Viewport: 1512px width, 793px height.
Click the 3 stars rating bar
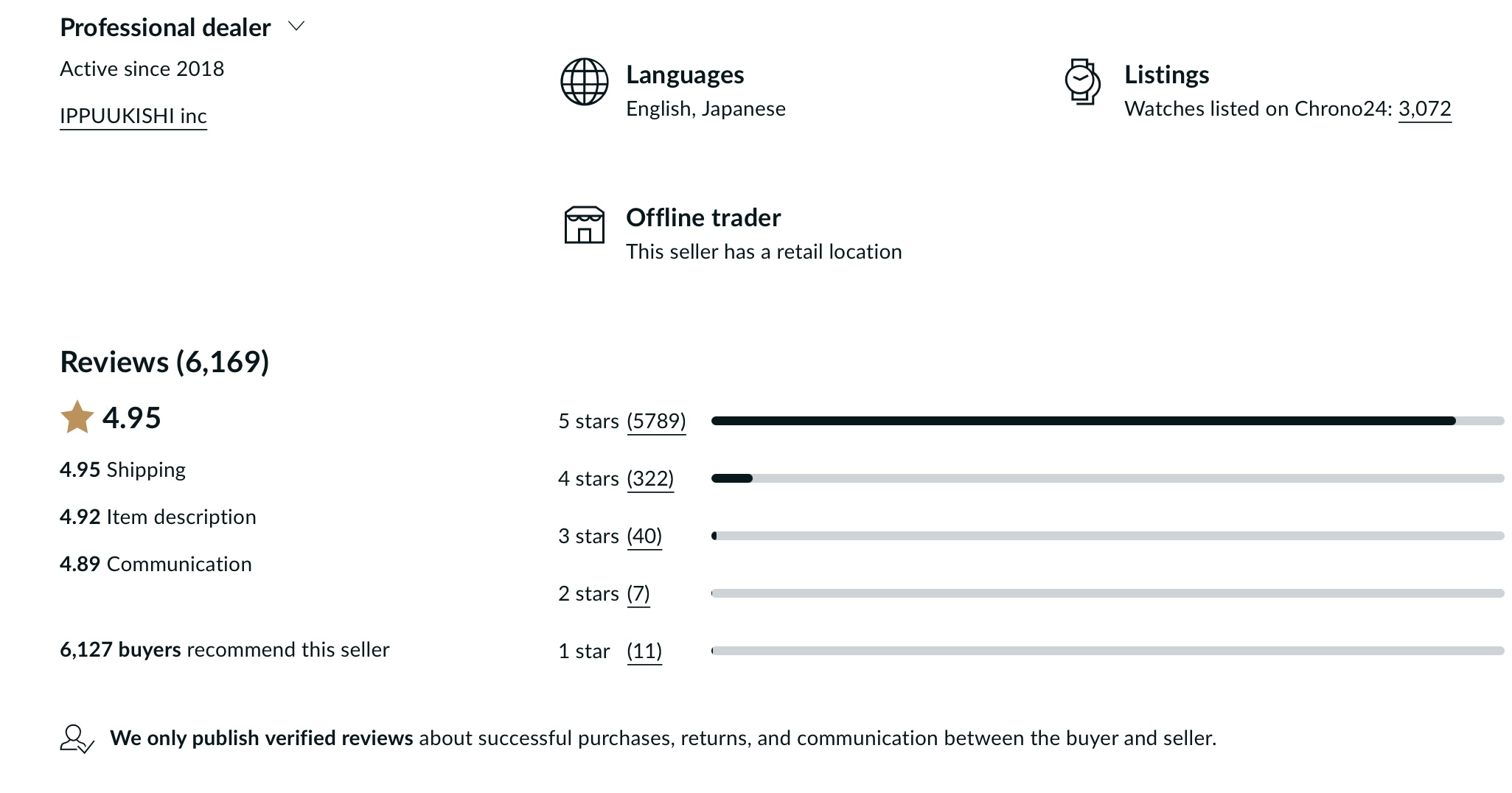[1106, 536]
